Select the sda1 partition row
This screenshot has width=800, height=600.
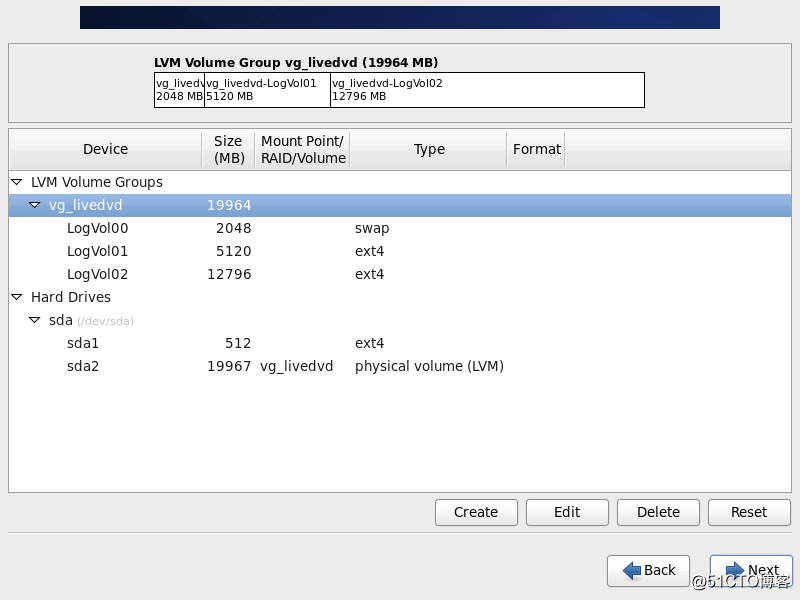click(400, 343)
